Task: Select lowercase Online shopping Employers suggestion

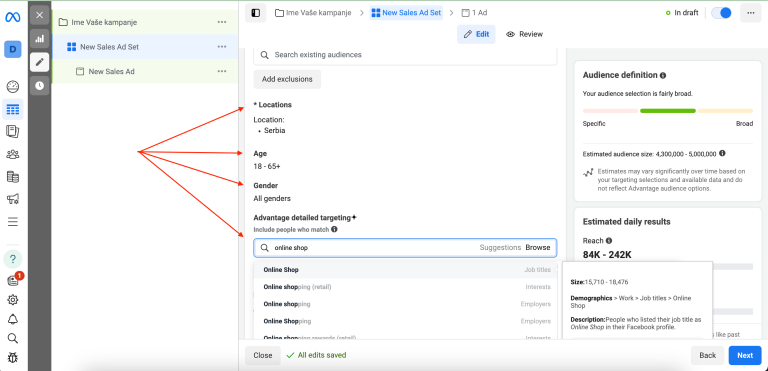Action: (405, 304)
